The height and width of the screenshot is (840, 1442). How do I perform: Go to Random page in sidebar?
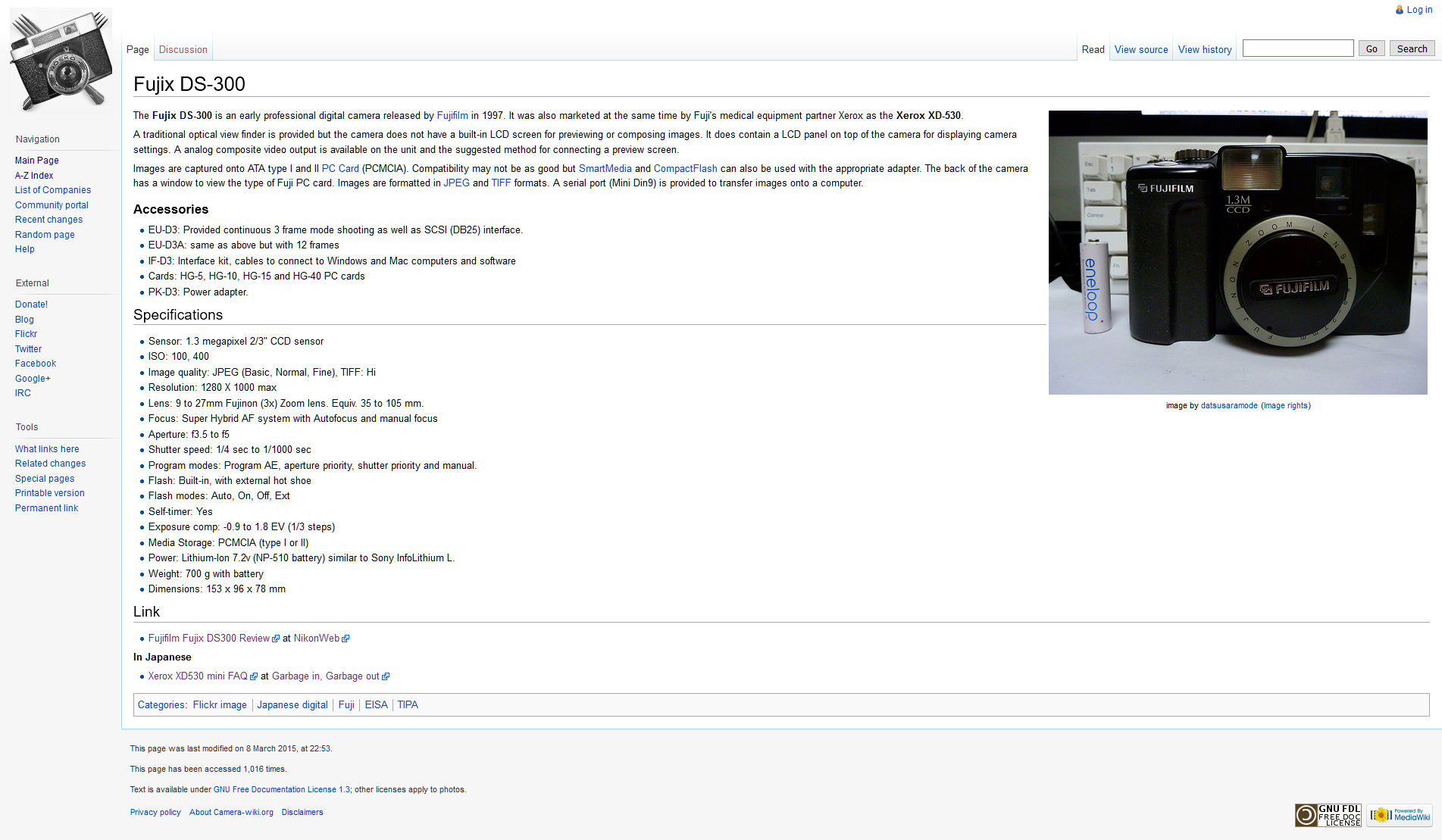click(45, 235)
